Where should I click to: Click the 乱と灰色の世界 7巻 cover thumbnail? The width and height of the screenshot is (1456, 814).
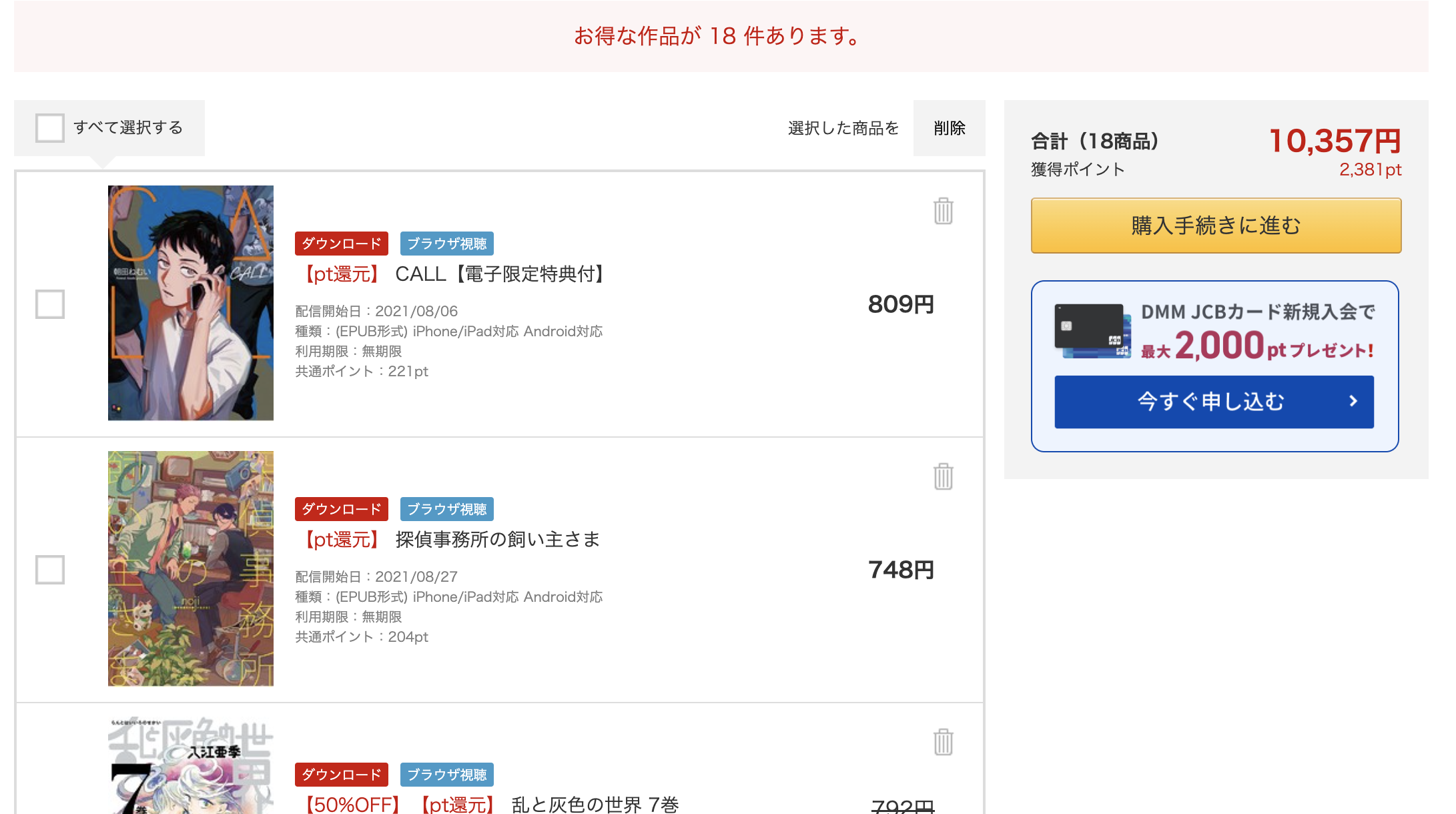(x=191, y=765)
